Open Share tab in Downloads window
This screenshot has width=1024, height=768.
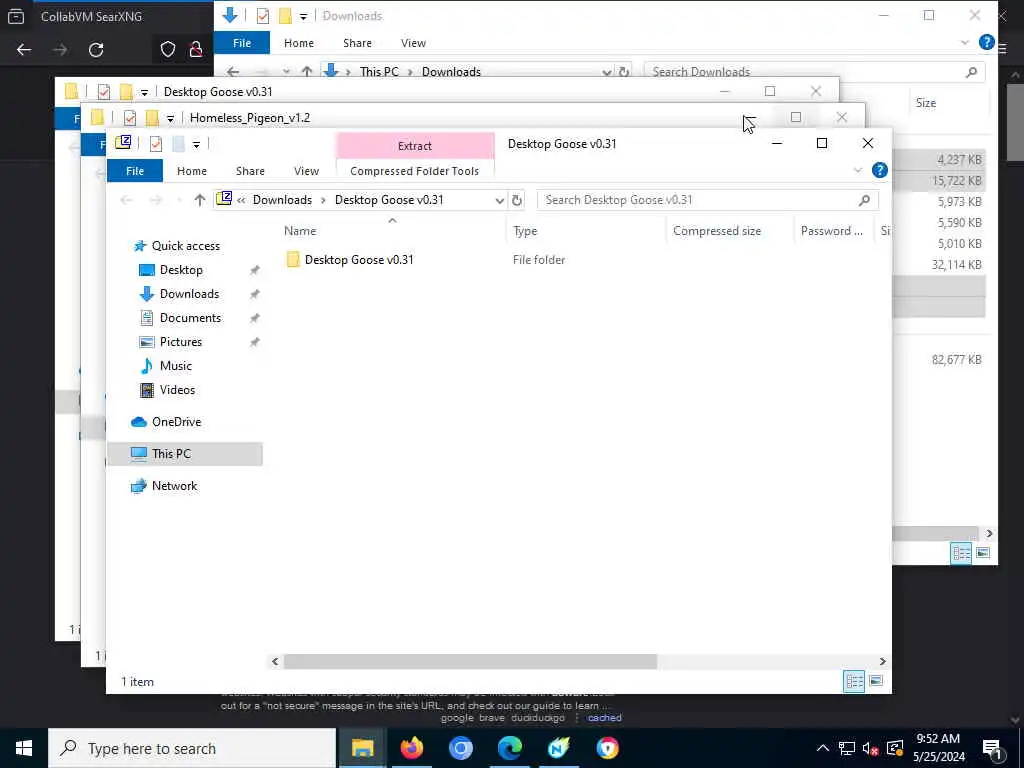(x=357, y=43)
